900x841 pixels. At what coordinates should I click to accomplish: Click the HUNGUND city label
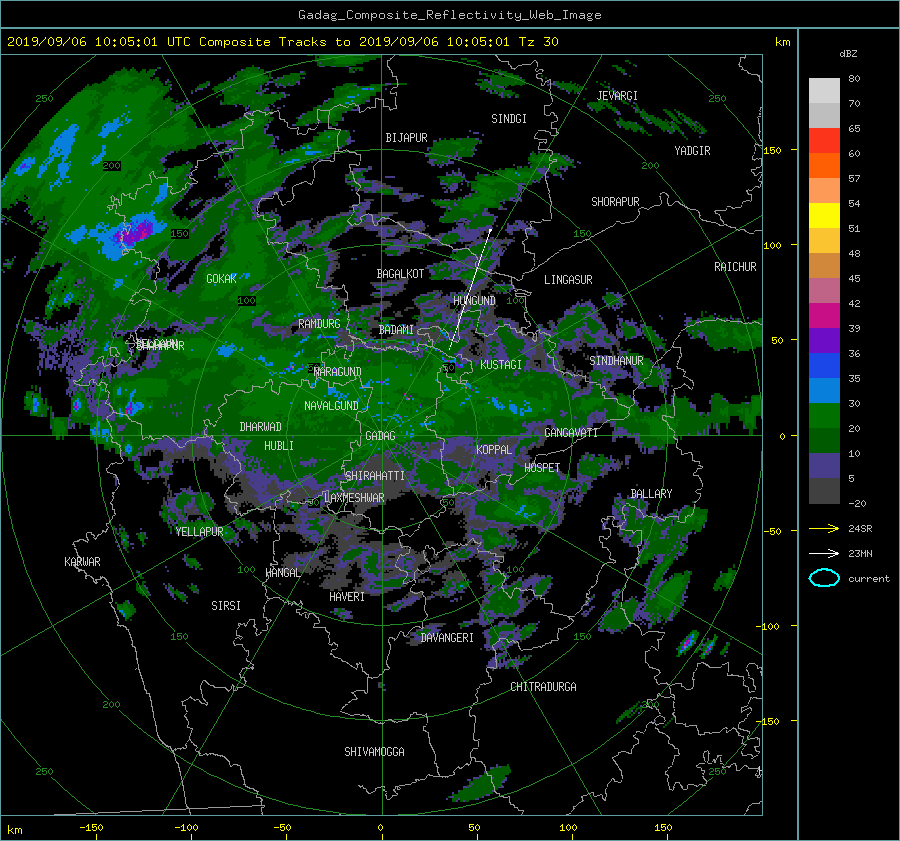[474, 300]
